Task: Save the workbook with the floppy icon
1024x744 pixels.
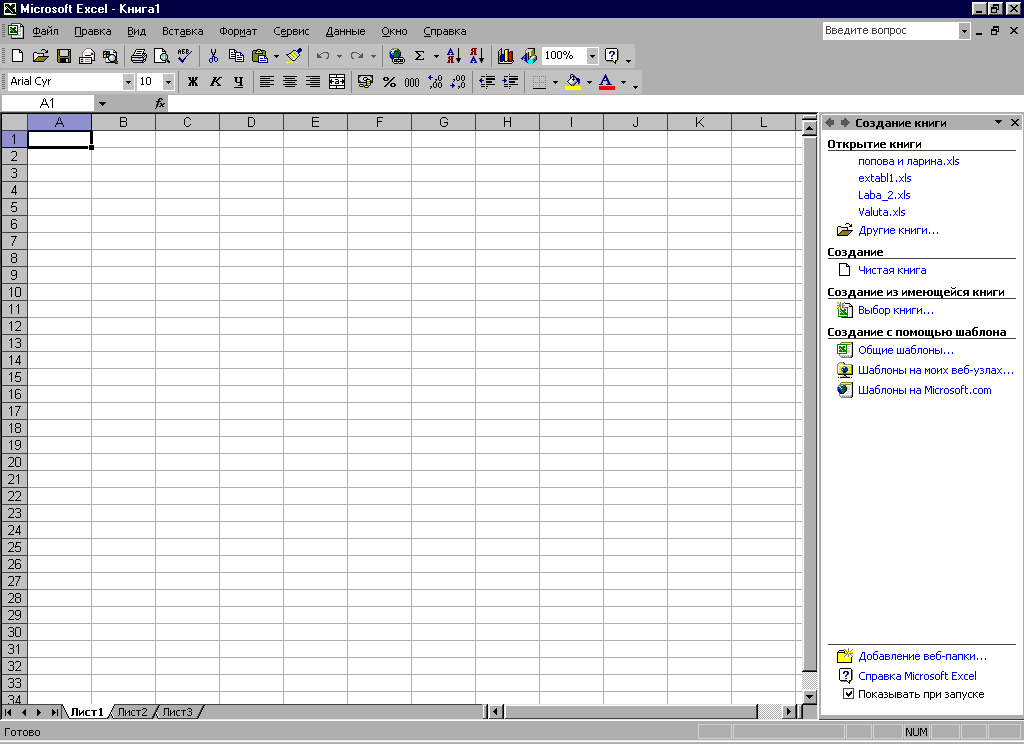Action: coord(64,56)
